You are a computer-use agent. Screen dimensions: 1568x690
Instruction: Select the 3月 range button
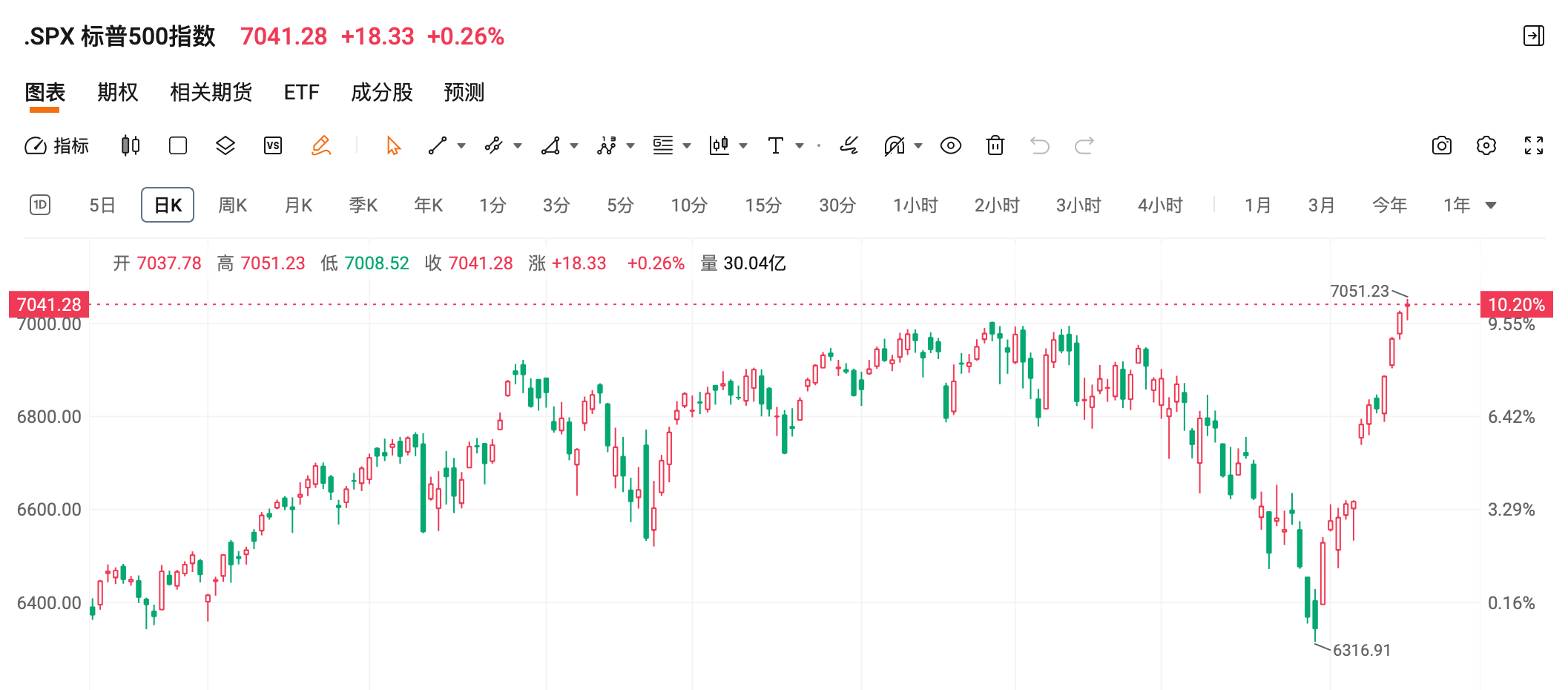click(1321, 205)
